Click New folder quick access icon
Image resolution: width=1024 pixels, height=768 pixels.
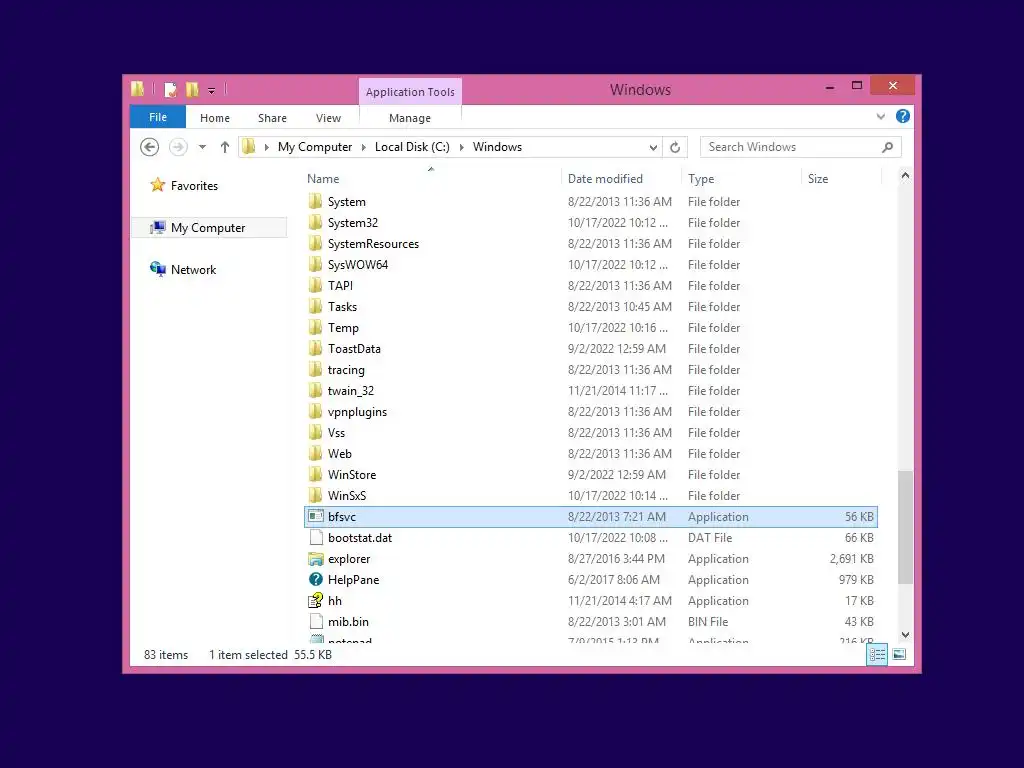click(192, 89)
